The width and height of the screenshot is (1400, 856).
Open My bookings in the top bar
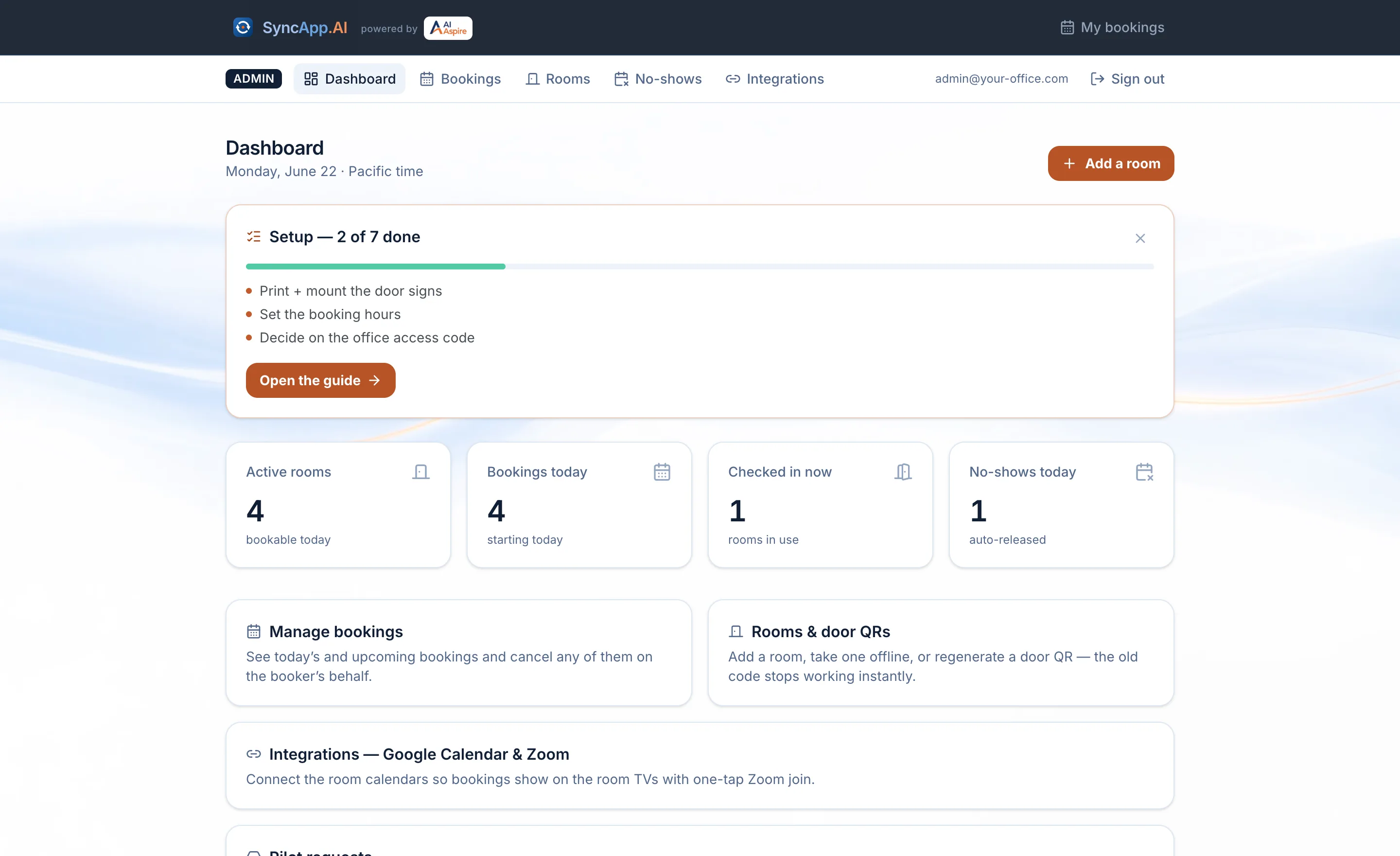(x=1113, y=27)
